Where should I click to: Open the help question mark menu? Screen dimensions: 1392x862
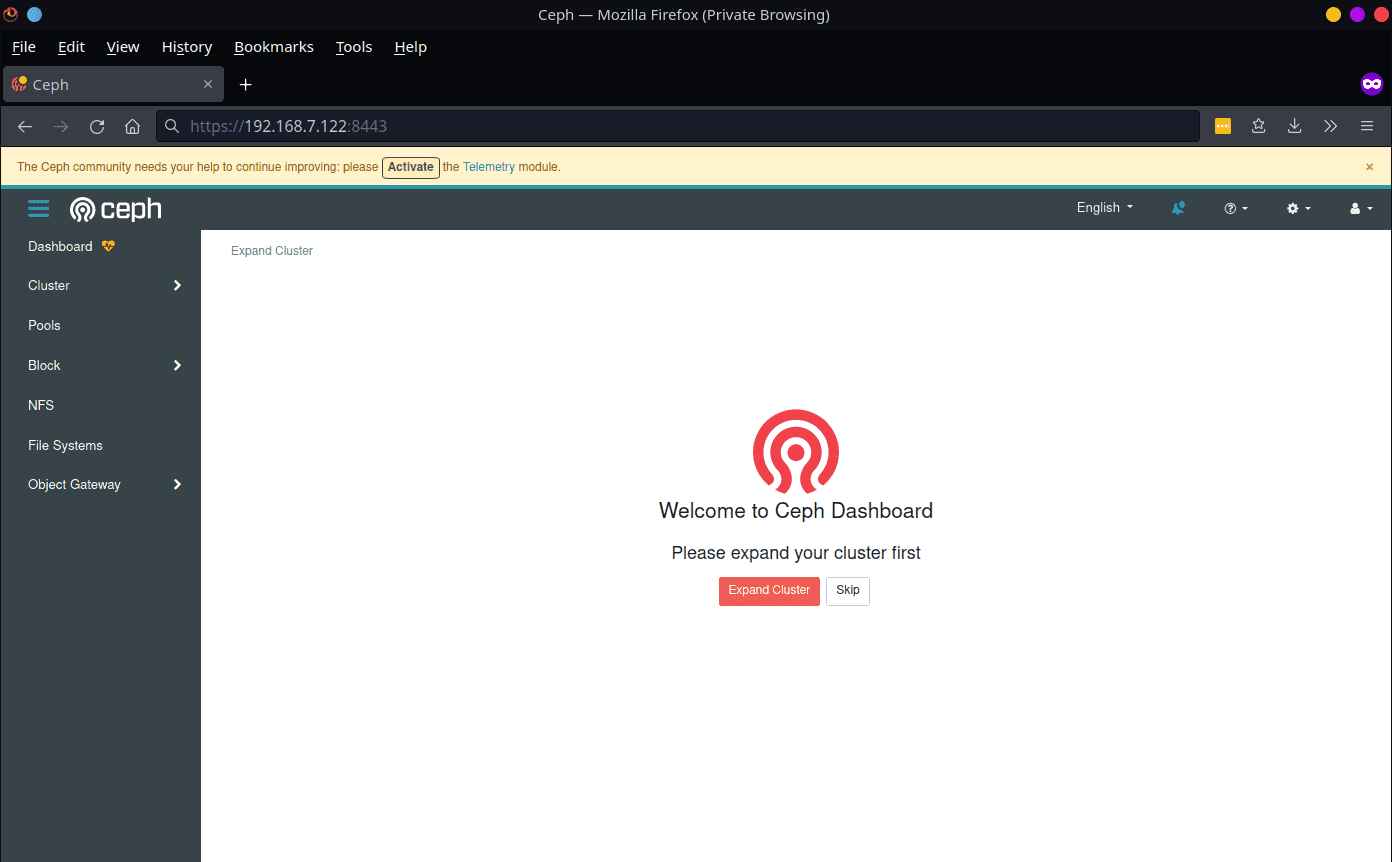[1236, 208]
